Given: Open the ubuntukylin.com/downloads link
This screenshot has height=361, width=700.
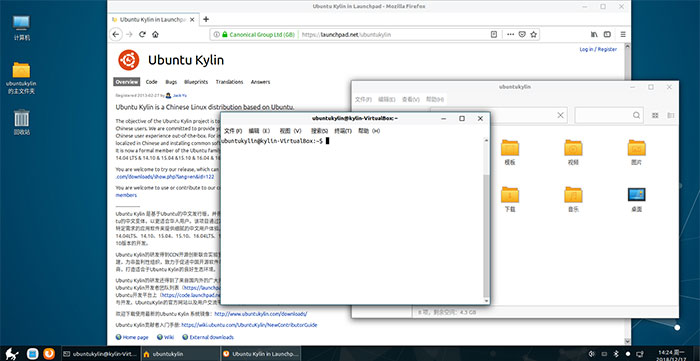Looking at the screenshot, I should tap(261, 314).
